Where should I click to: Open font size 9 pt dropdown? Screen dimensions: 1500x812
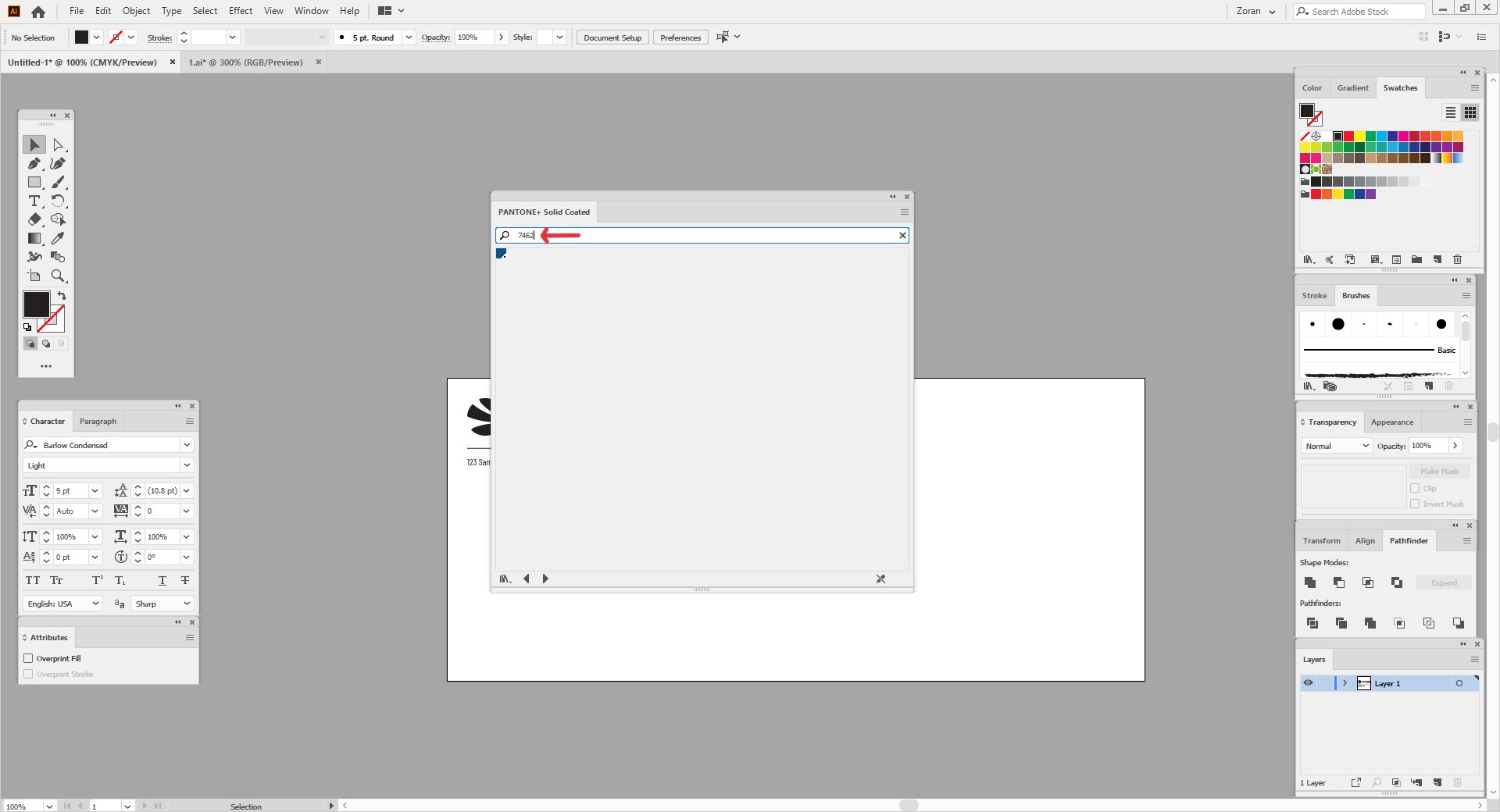pos(95,490)
